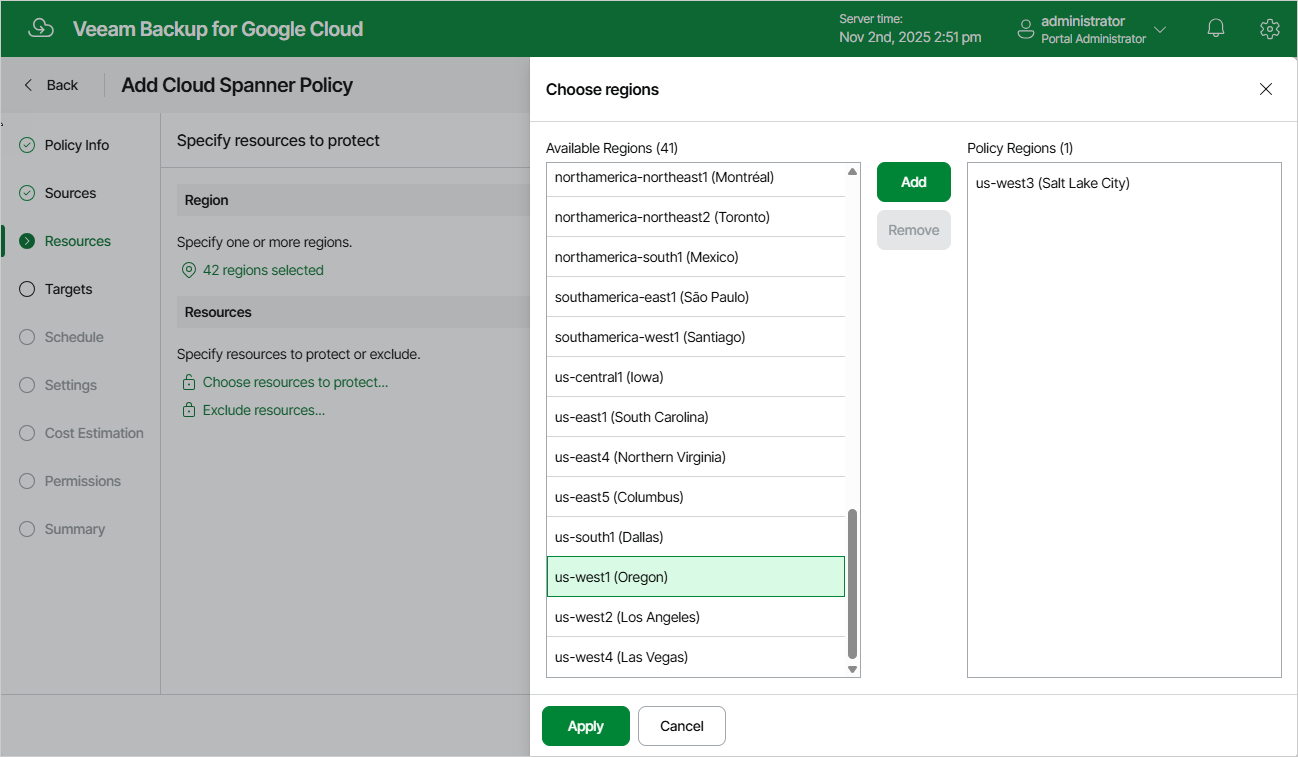Click the Policy Info checkmark icon
Viewport: 1298px width, 757px height.
pos(27,145)
